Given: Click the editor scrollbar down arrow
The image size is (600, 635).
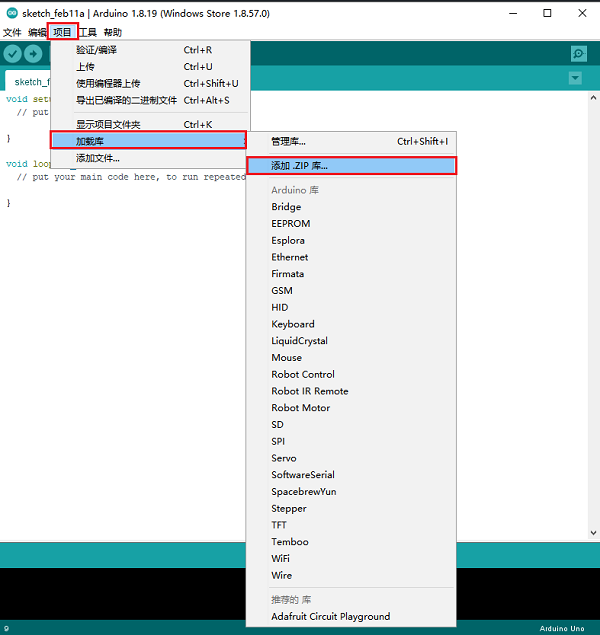Looking at the screenshot, I should (x=593, y=533).
